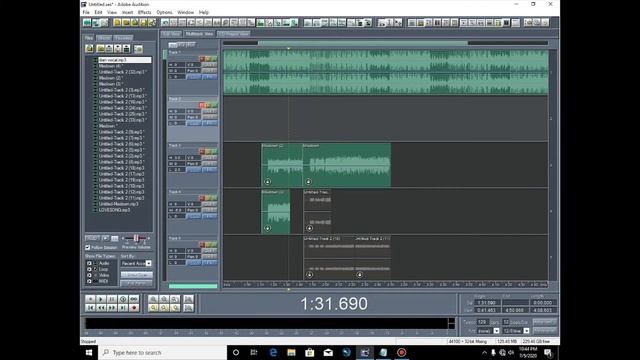The width and height of the screenshot is (640, 360).
Task: Open the time signature dropdown
Action: 527,331
